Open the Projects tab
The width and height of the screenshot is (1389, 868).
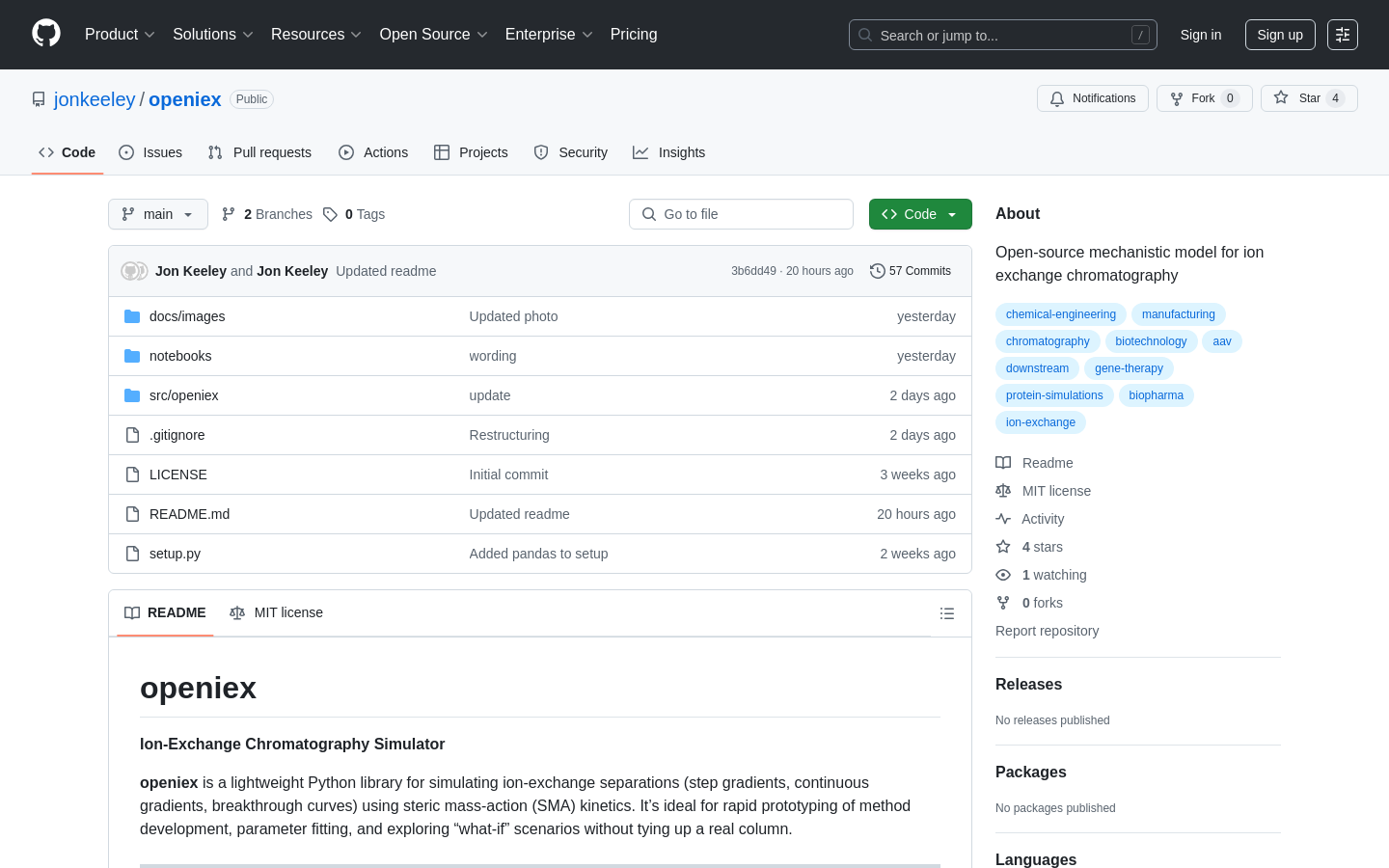[x=471, y=152]
